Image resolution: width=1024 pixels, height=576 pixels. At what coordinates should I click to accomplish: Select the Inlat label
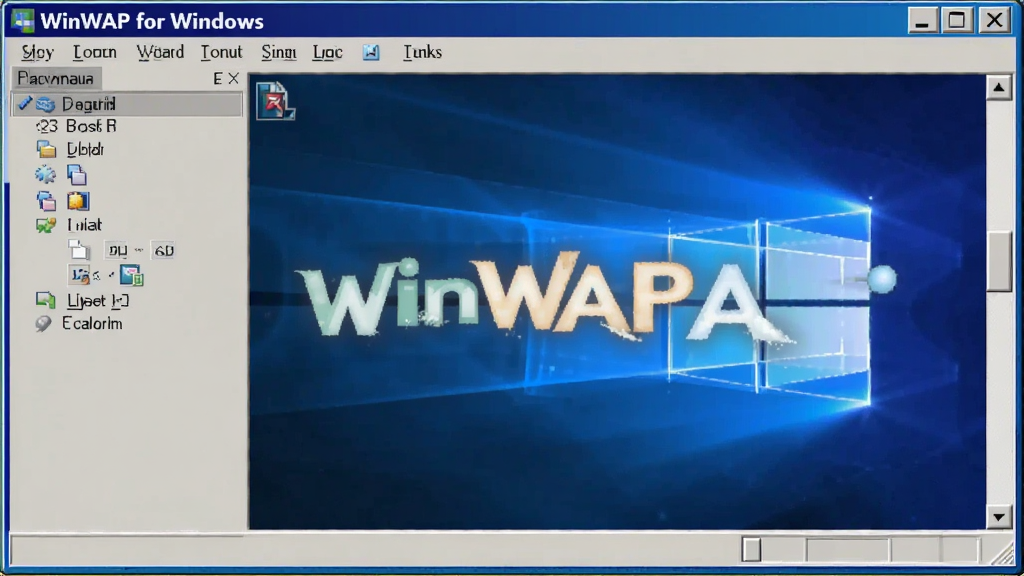(x=84, y=225)
